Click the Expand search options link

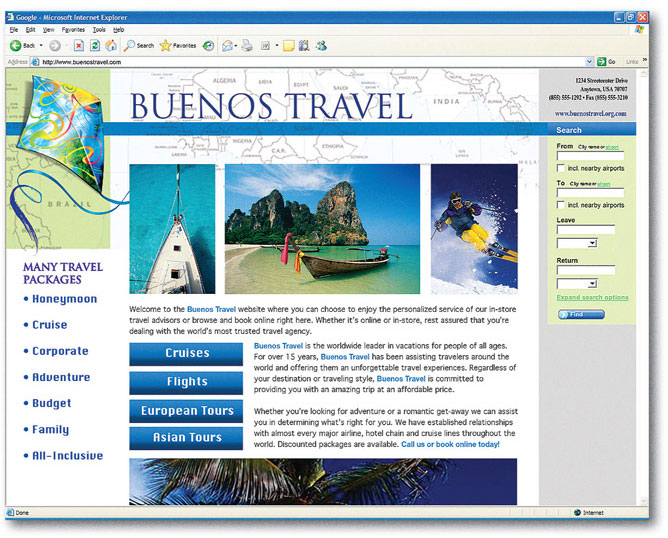tap(592, 298)
